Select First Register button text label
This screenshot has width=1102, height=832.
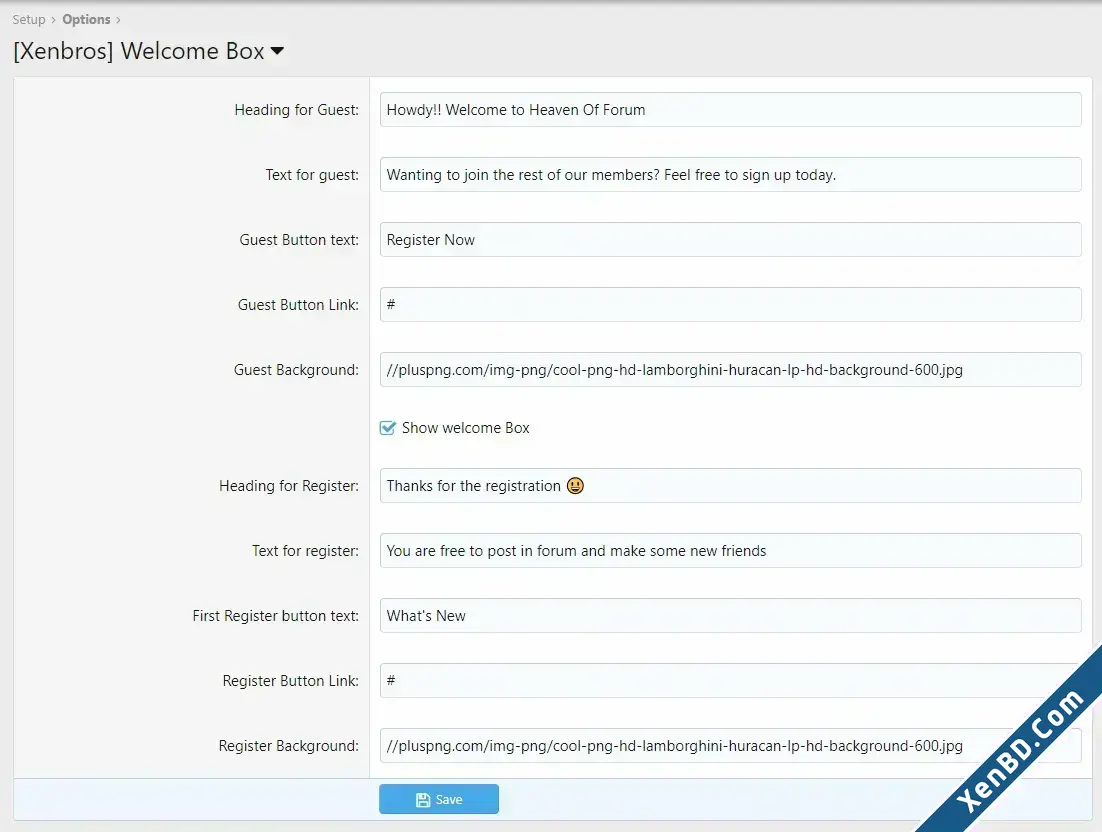point(276,616)
